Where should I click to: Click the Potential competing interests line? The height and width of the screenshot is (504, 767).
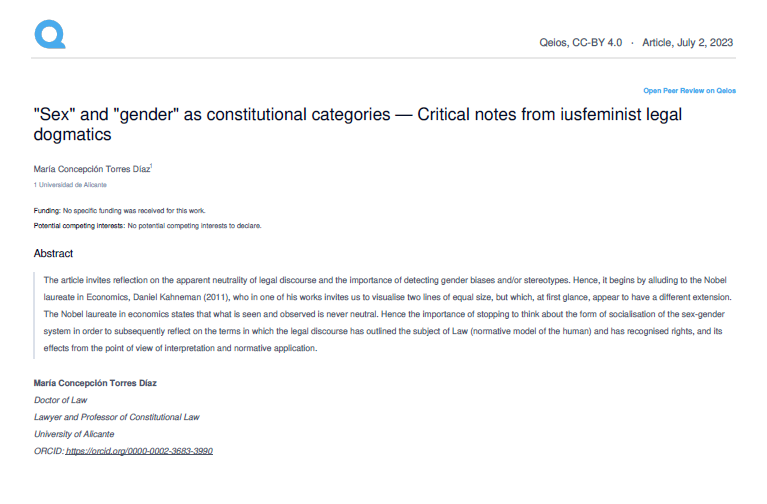tap(147, 226)
